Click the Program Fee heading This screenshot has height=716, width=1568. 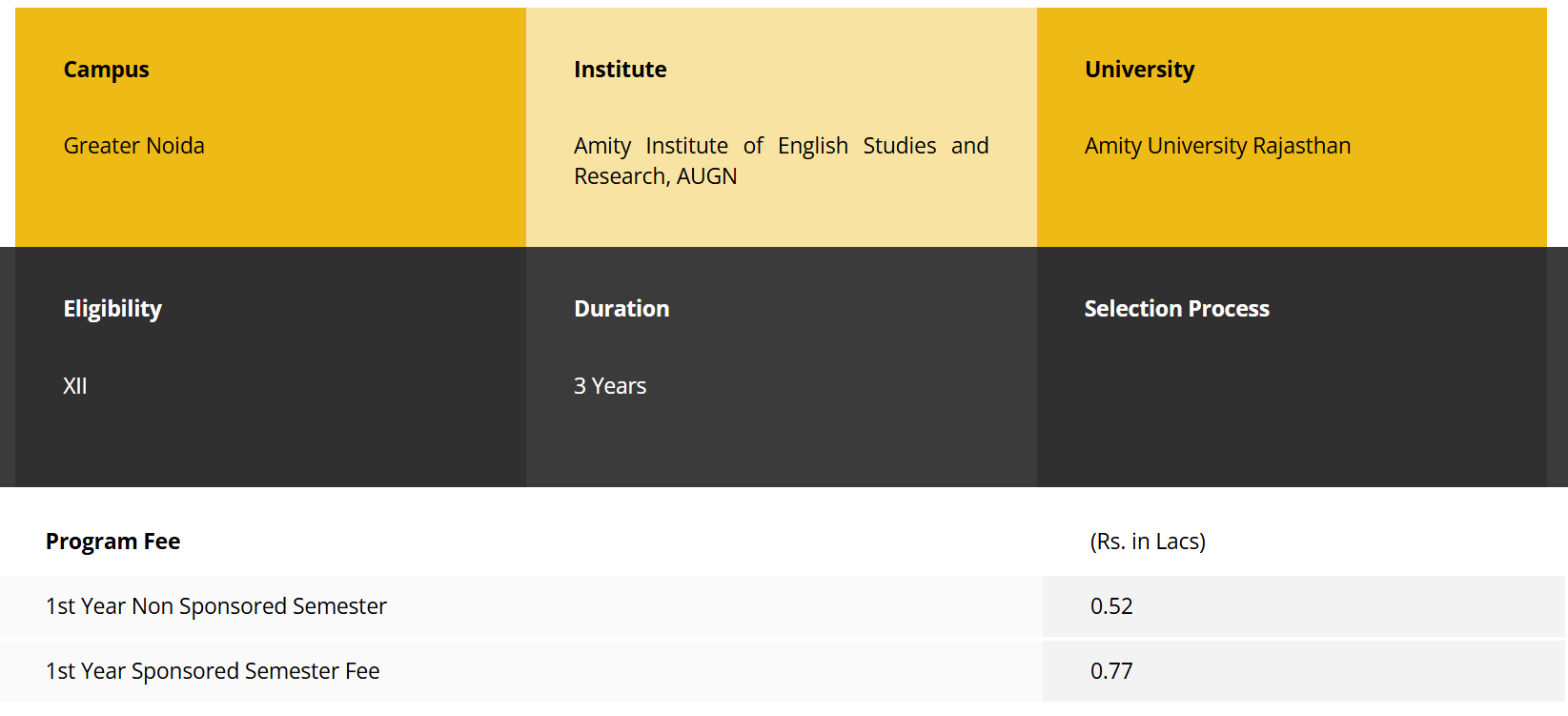(x=112, y=542)
